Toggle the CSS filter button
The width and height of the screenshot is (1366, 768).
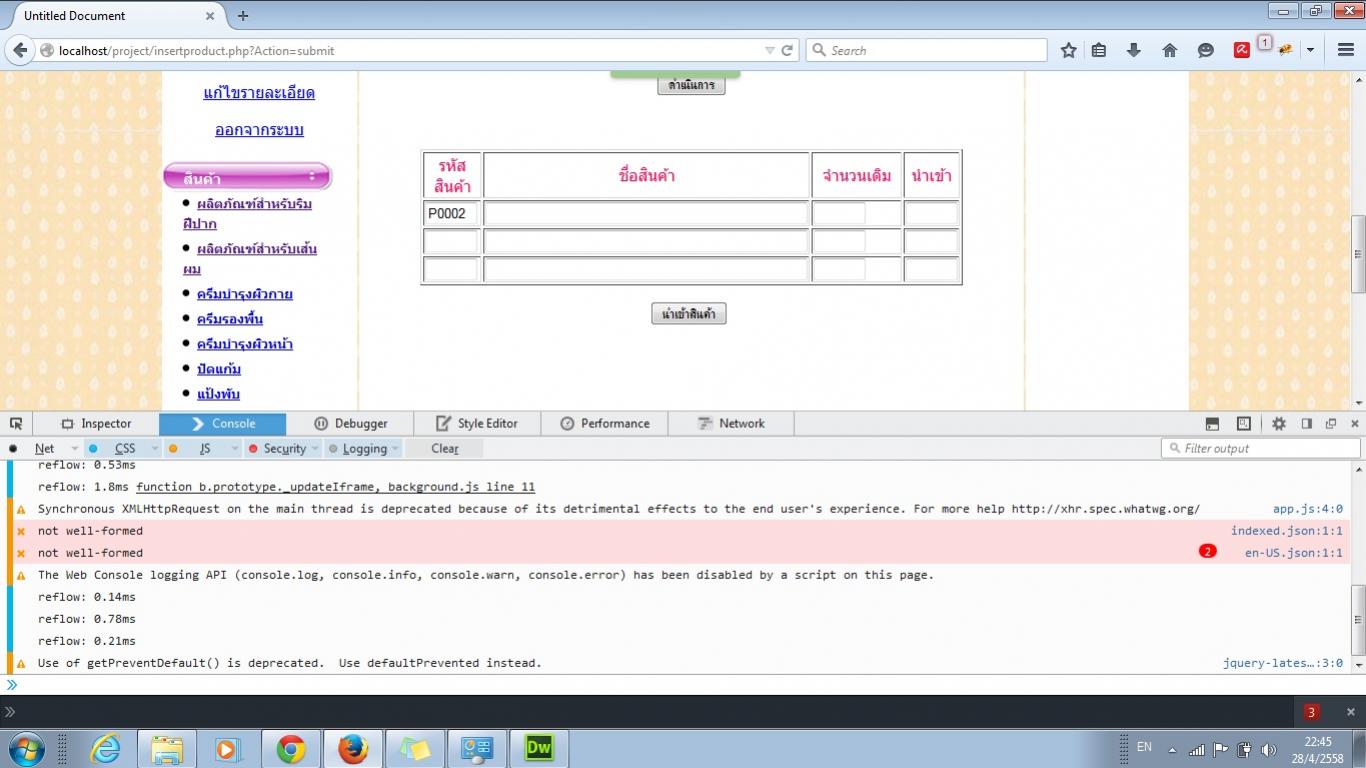pyautogui.click(x=125, y=448)
